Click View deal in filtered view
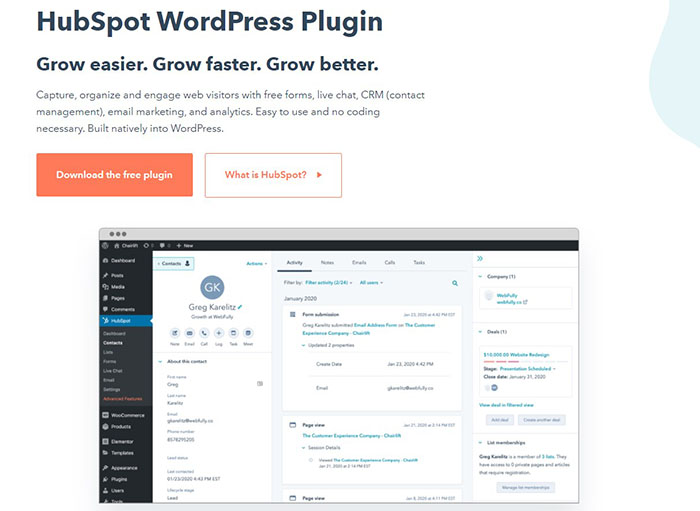Screen dimensions: 700x511 pos(506,405)
